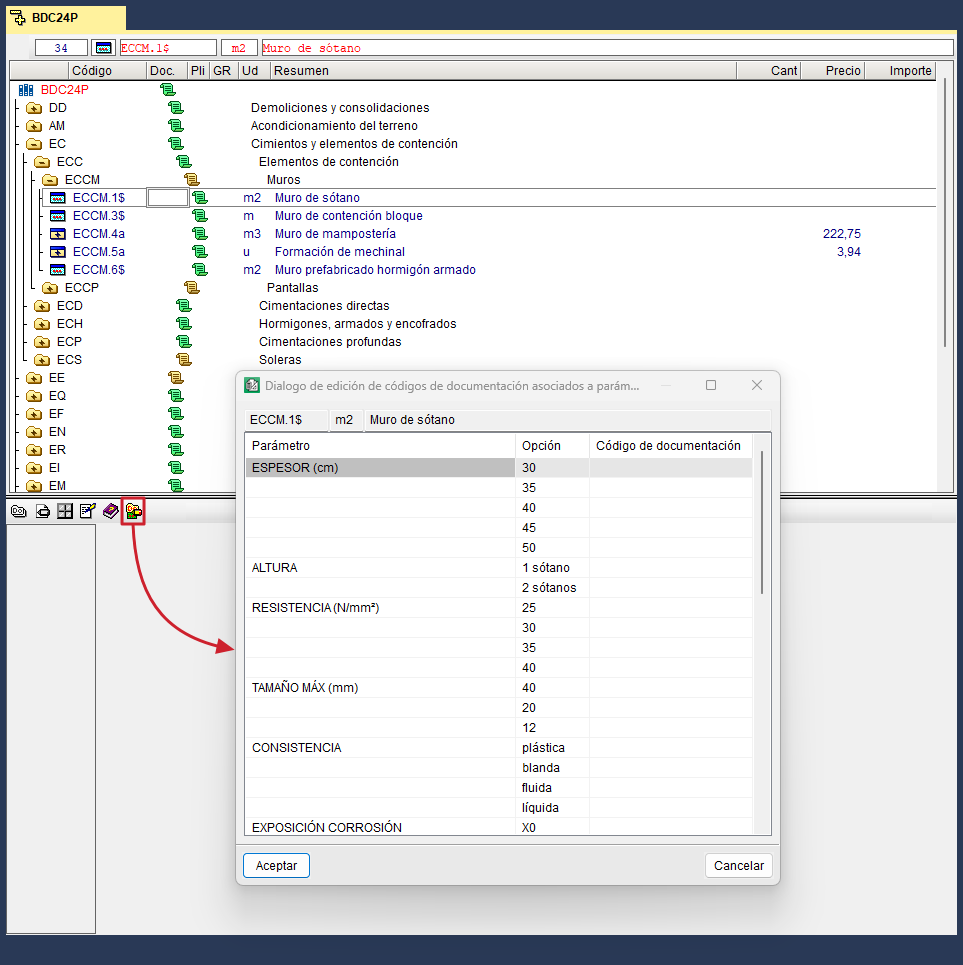Click the Doc. cell on the ECCM.1$ row

(167, 198)
